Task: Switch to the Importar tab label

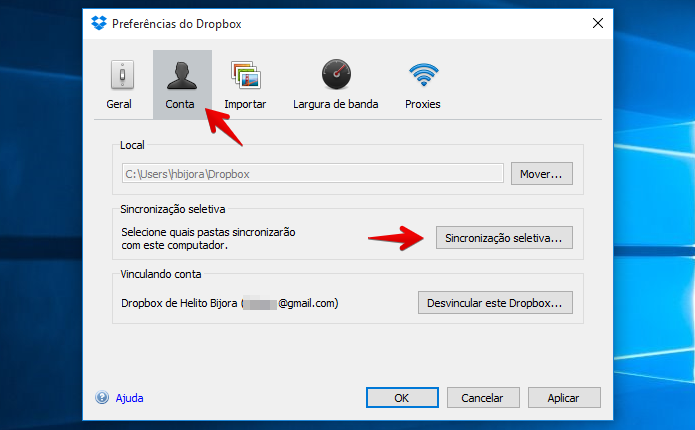Action: point(245,104)
